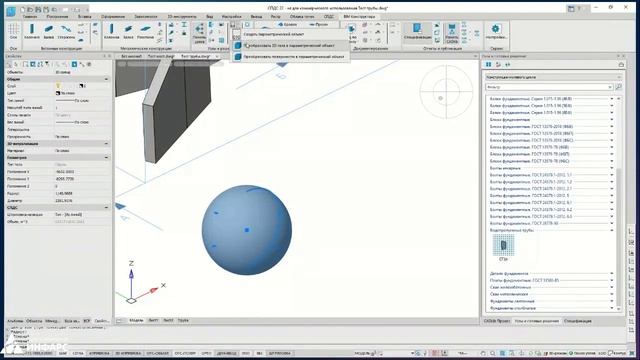
Task: Collapse the 3D визуализация section
Action: 107,144
